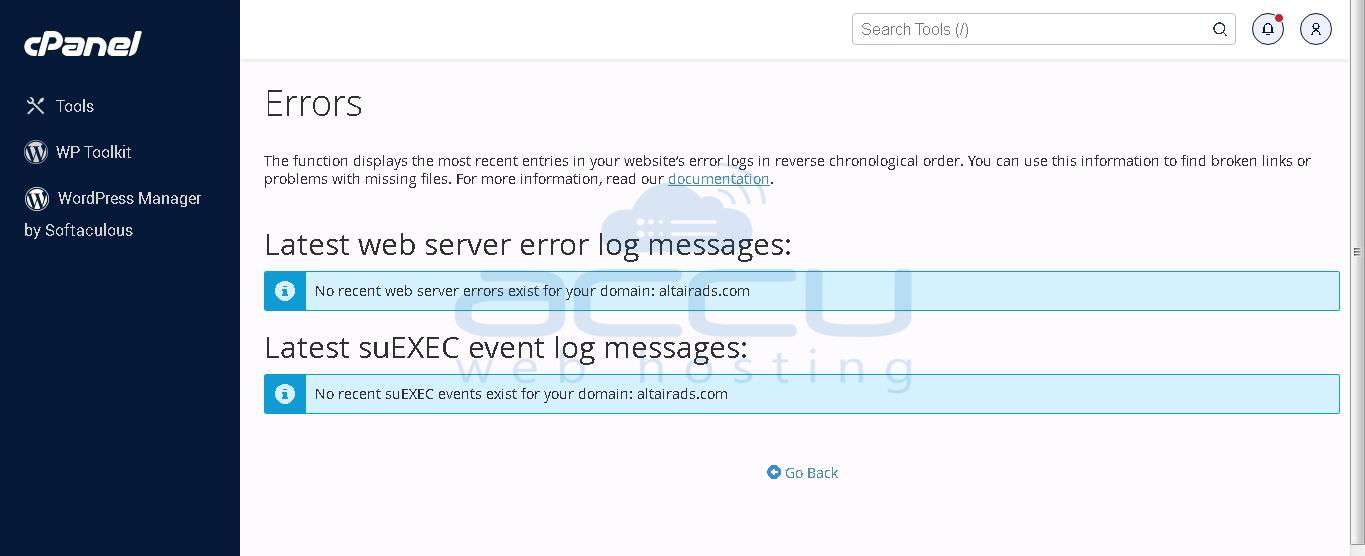Open the documentation link
Screen dimensions: 1365x556
(718, 179)
